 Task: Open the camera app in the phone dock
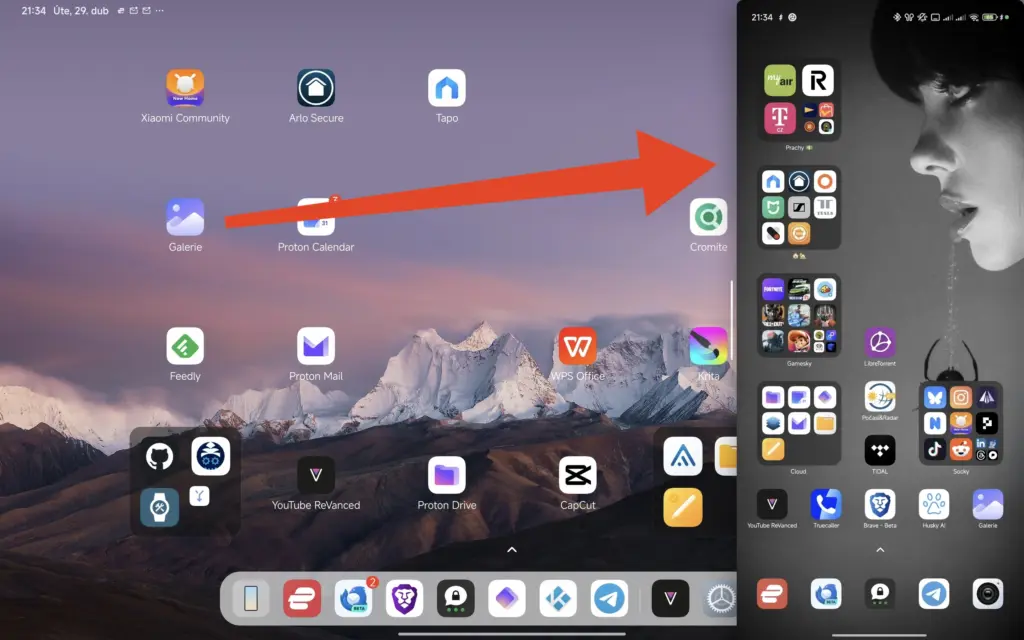pos(988,594)
